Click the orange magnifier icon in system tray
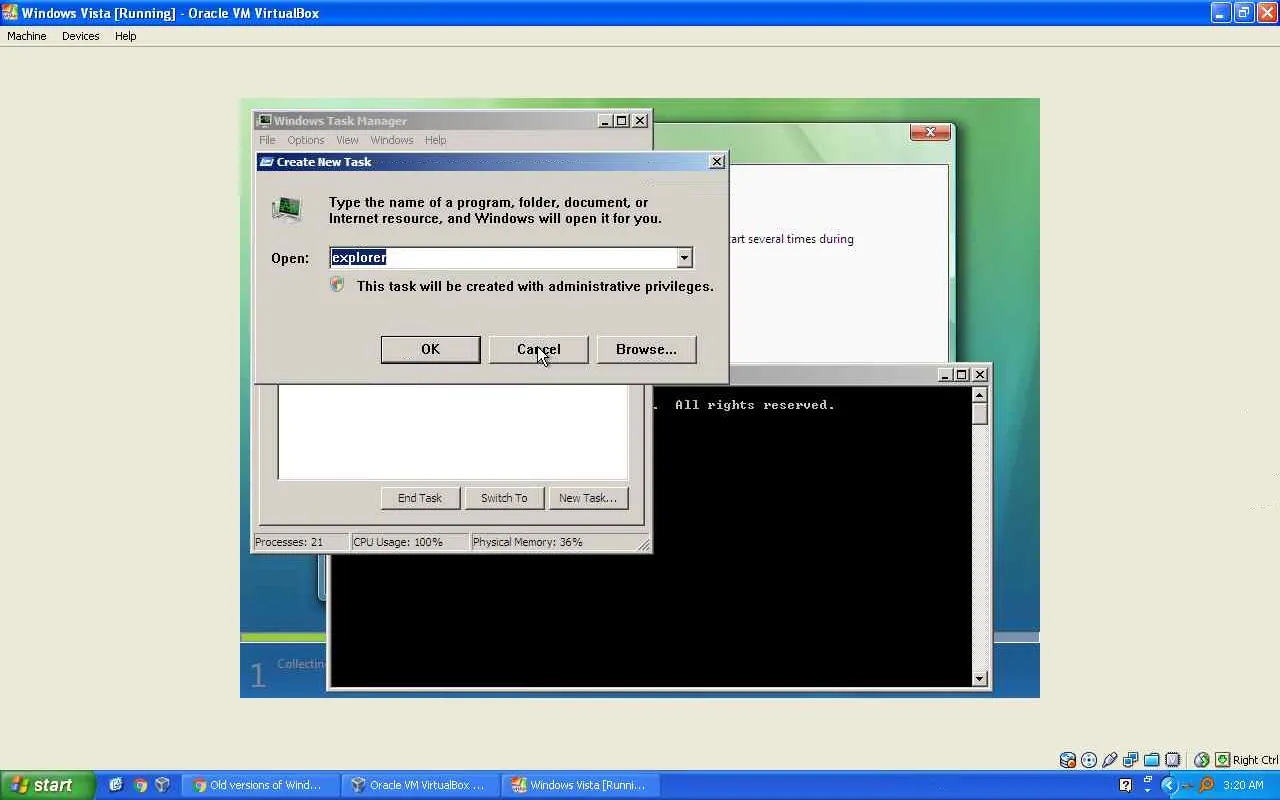1280x800 pixels. [1206, 785]
